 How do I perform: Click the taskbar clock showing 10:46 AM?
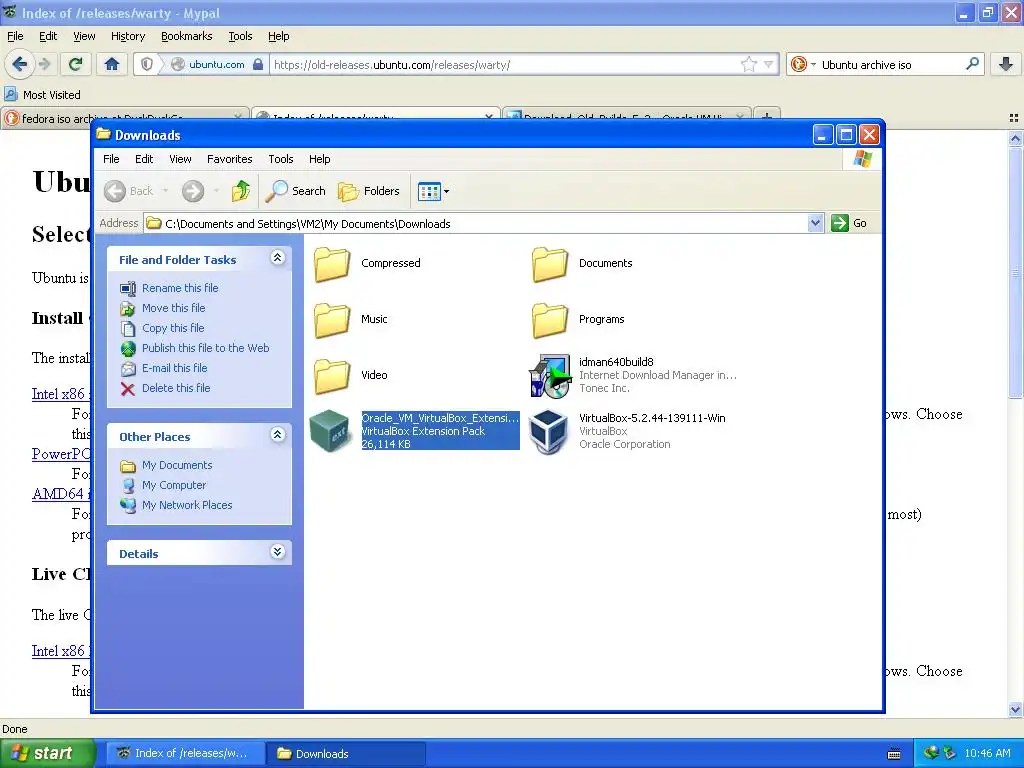[987, 753]
